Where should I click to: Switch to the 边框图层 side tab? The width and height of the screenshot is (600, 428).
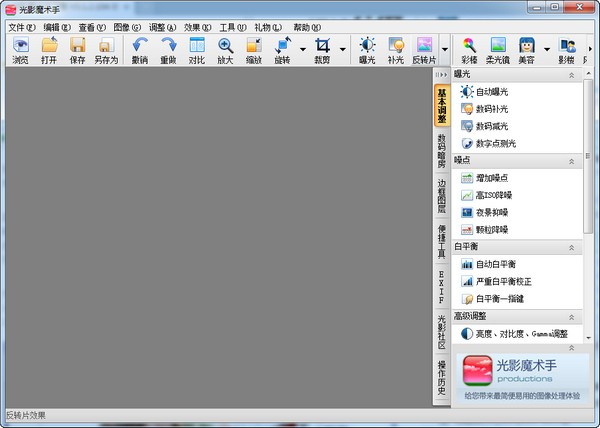(441, 197)
